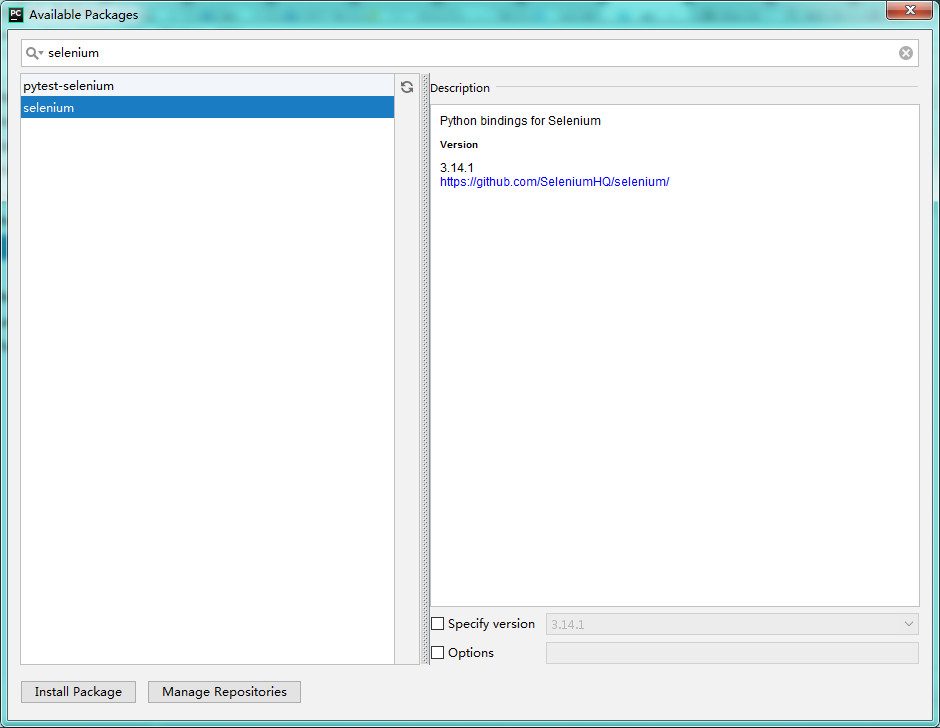The image size is (940, 728).
Task: Clear the search text with the X icon
Action: (905, 53)
